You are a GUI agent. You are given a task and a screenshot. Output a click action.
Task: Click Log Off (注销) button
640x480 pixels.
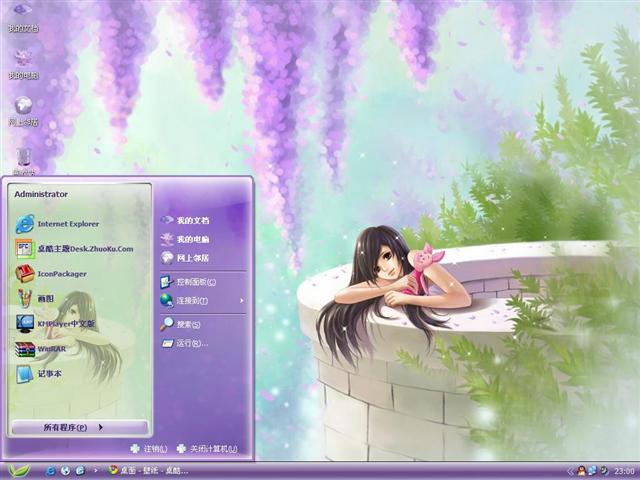[149, 449]
